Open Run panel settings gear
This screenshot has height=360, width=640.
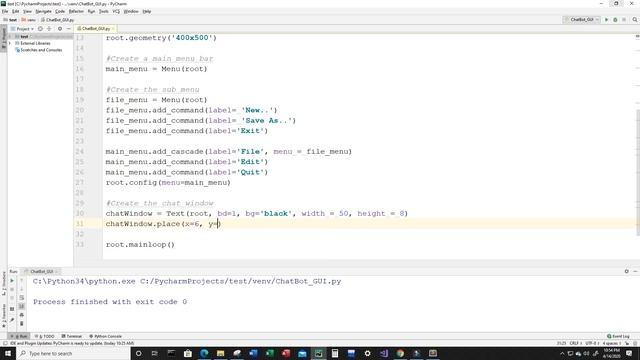(x=627, y=271)
